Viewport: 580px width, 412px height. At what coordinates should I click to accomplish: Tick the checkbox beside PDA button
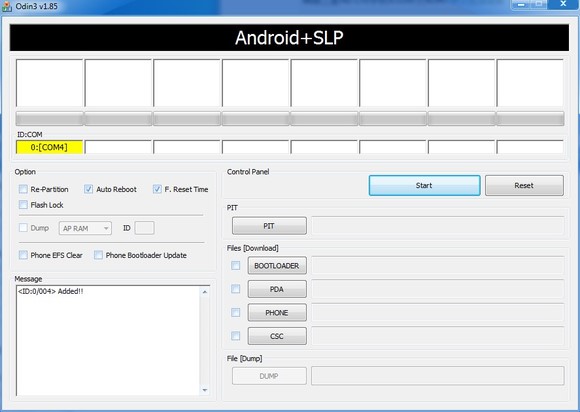coord(236,289)
